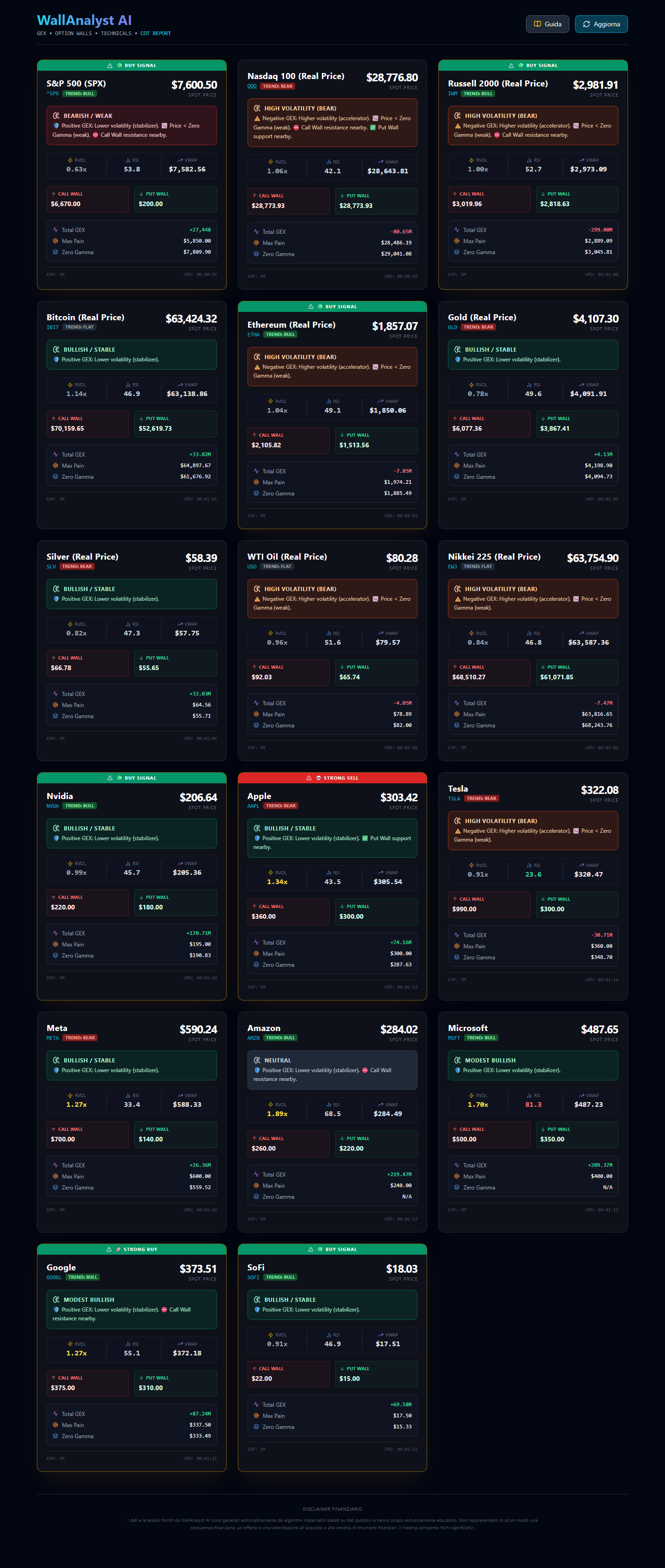Click the TREND: BEAR badge on Apple card
The height and width of the screenshot is (1568, 665).
tap(280, 806)
